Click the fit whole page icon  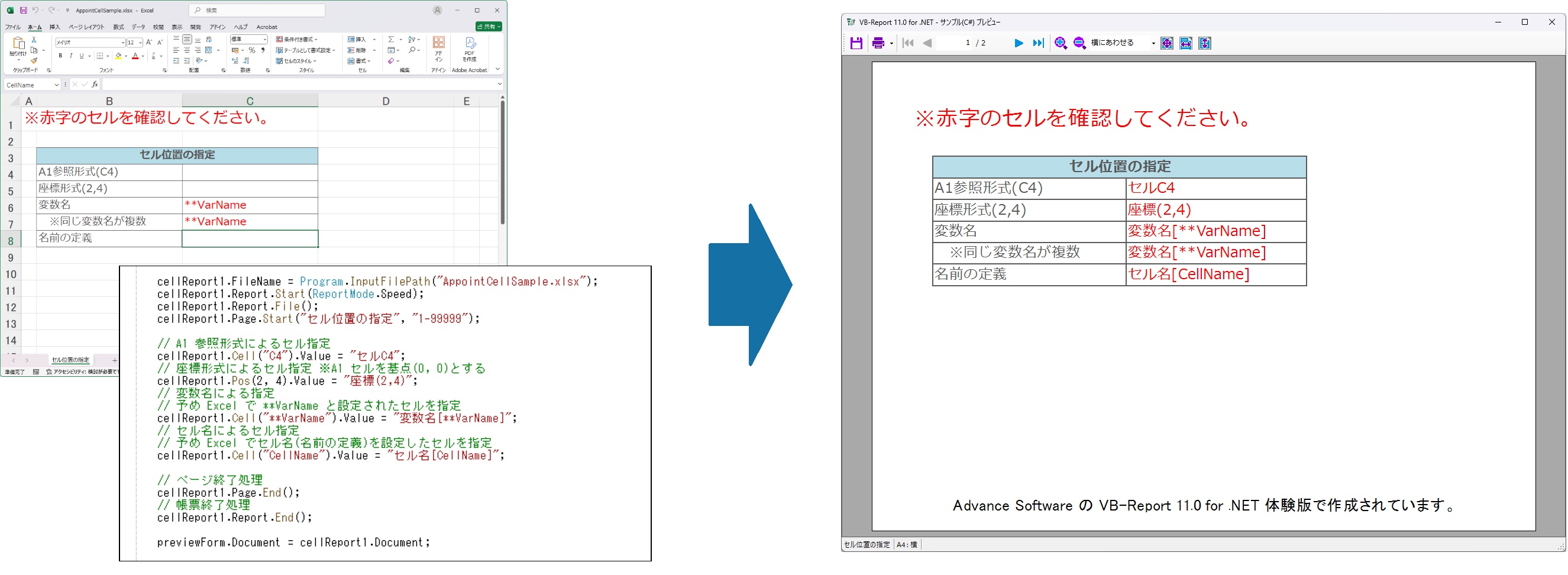(1166, 43)
